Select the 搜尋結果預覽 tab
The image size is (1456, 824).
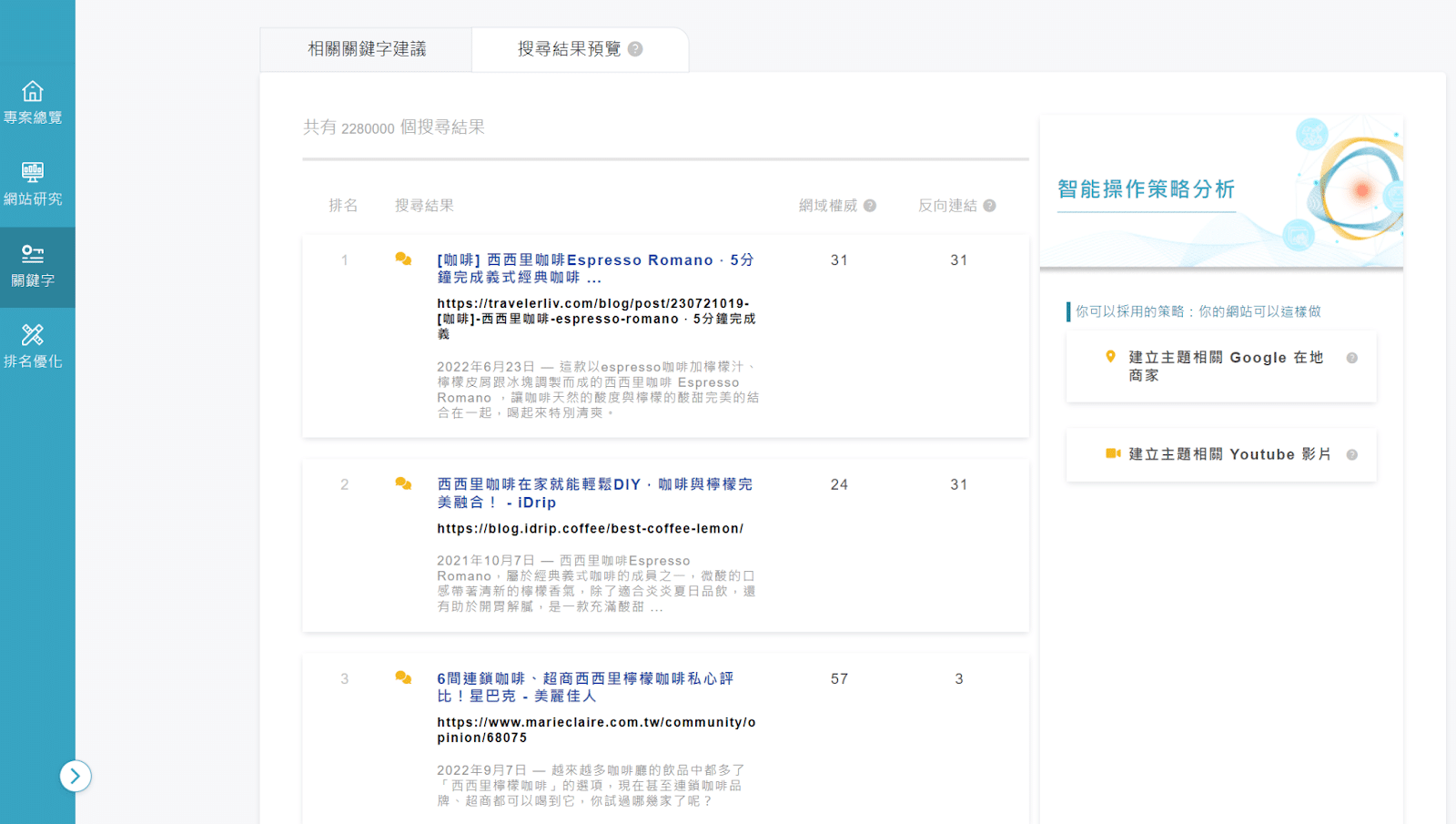(569, 49)
